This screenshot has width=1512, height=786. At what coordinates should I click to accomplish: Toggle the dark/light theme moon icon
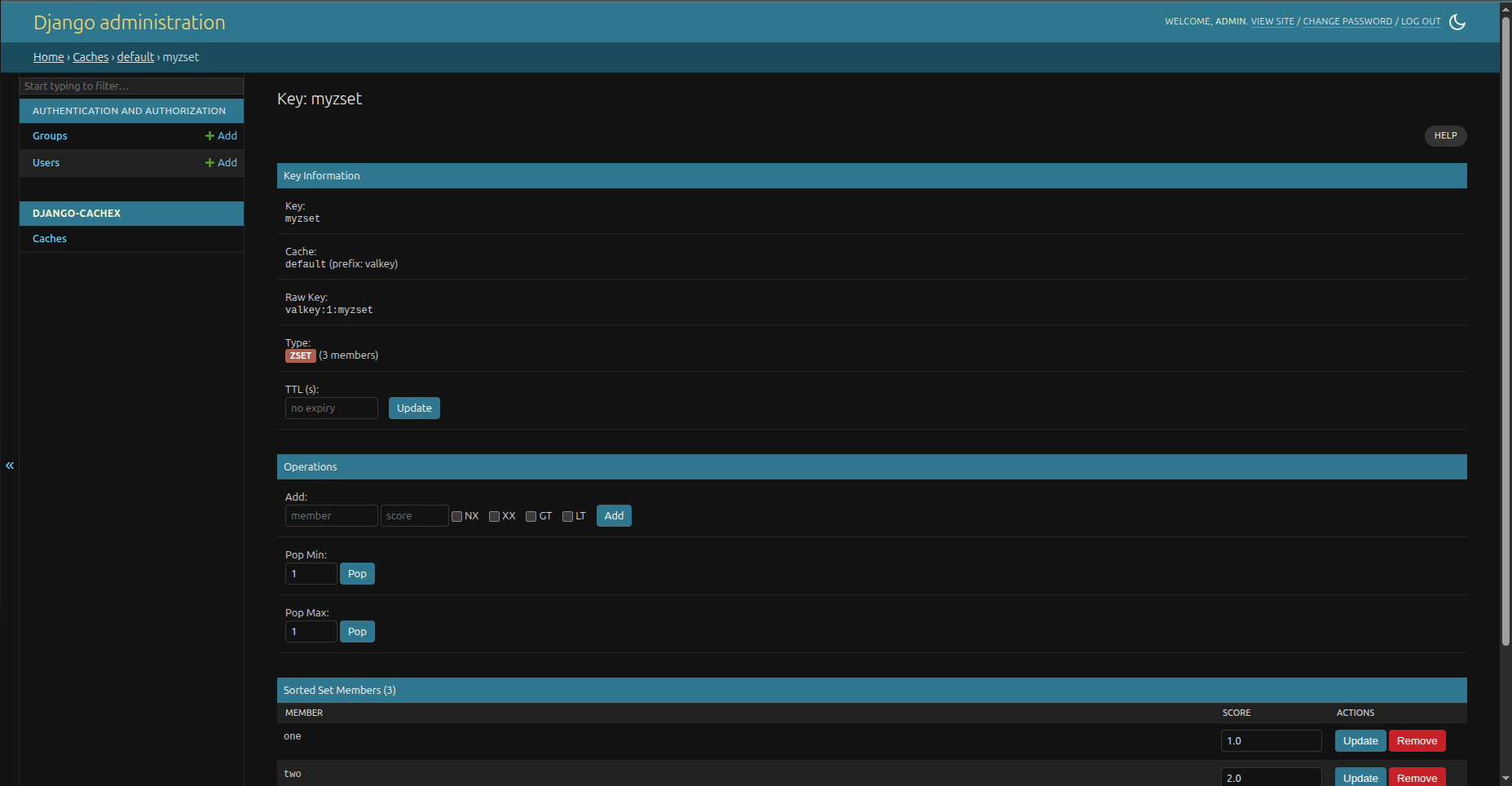(1457, 22)
